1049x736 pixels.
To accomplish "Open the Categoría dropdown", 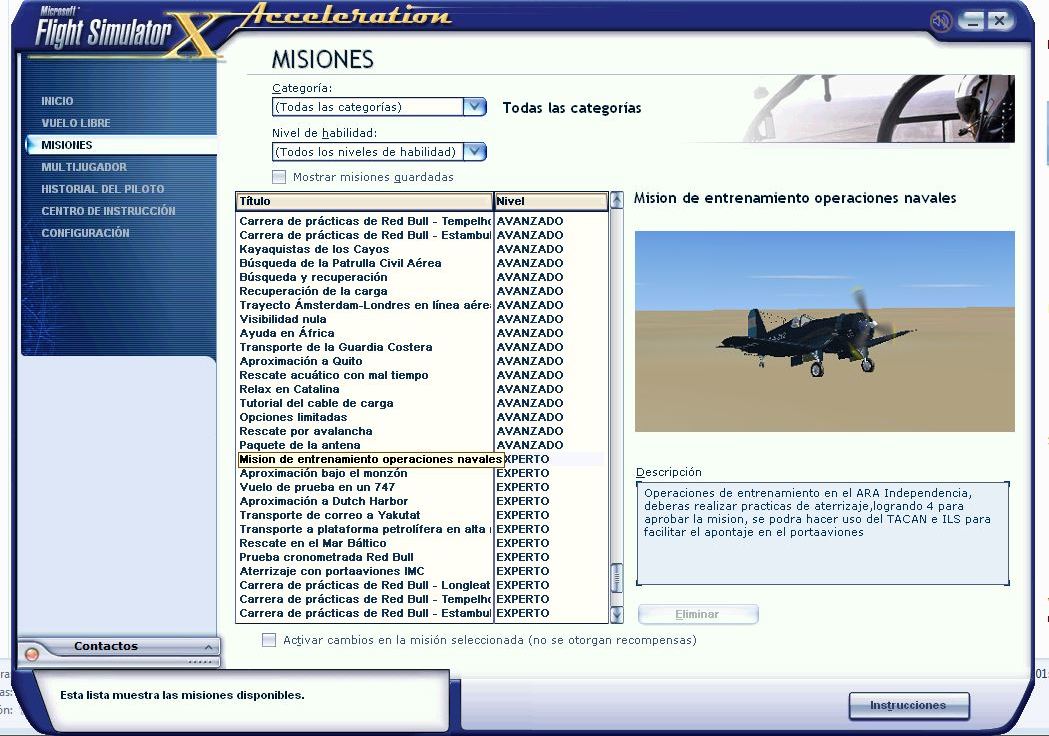I will (x=474, y=106).
